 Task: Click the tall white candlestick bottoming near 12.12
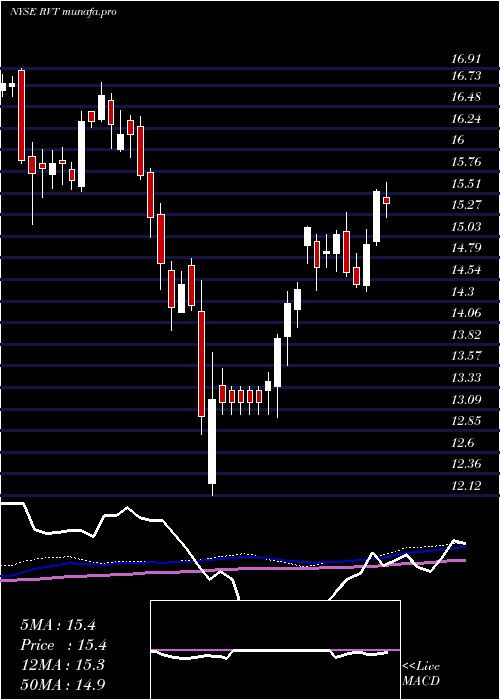point(212,441)
